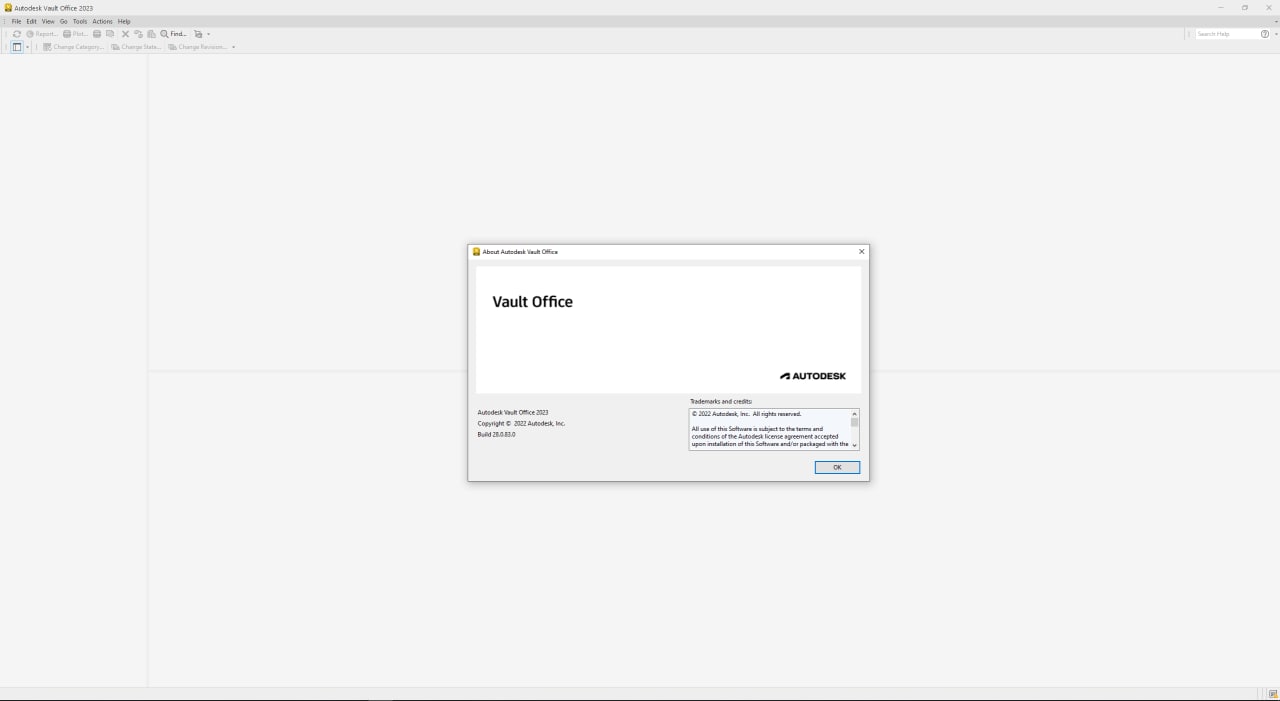Click the Delete X toolbar icon
This screenshot has width=1280, height=701.
(x=125, y=34)
